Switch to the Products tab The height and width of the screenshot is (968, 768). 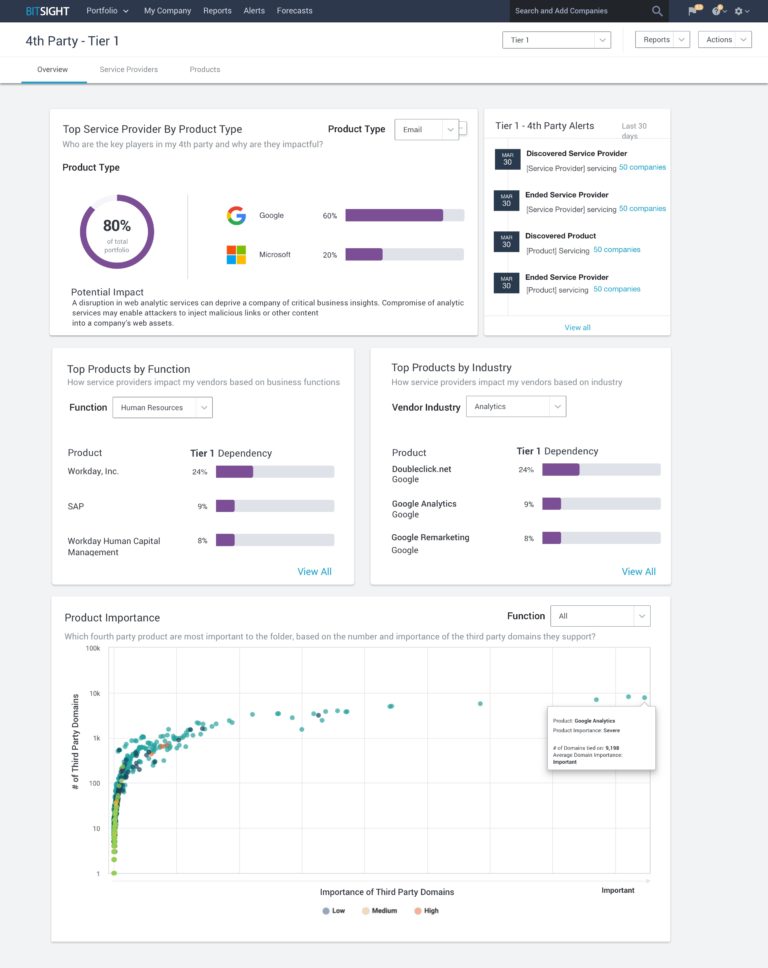205,70
